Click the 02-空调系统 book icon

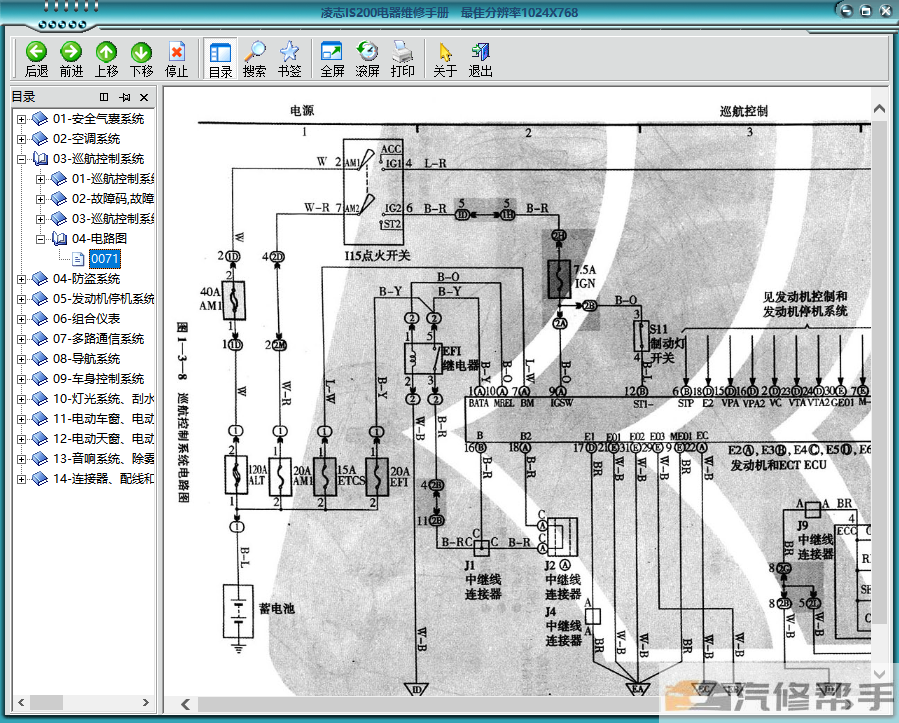coord(40,139)
